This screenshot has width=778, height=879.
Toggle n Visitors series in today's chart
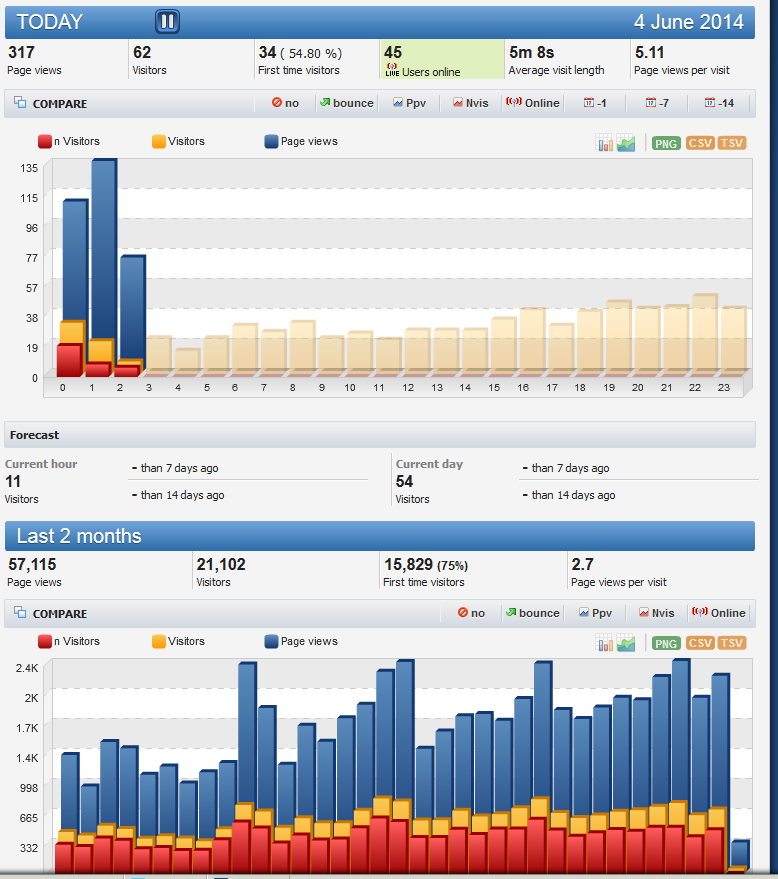[69, 141]
